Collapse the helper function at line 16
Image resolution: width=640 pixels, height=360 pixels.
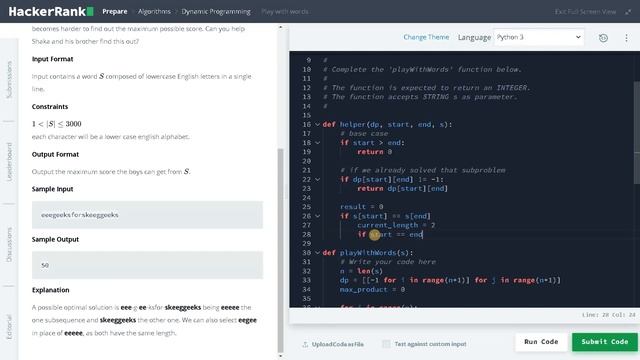(x=317, y=124)
